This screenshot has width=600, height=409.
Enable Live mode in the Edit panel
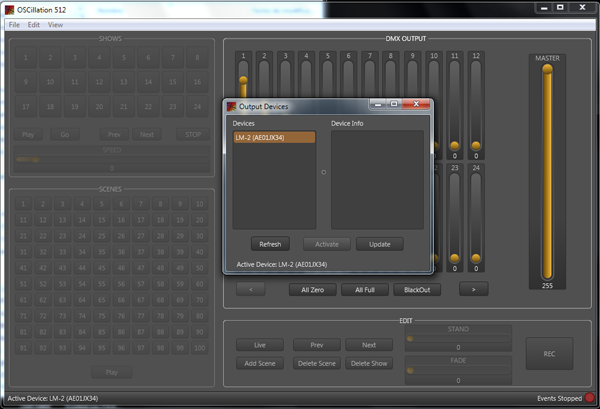[260, 345]
